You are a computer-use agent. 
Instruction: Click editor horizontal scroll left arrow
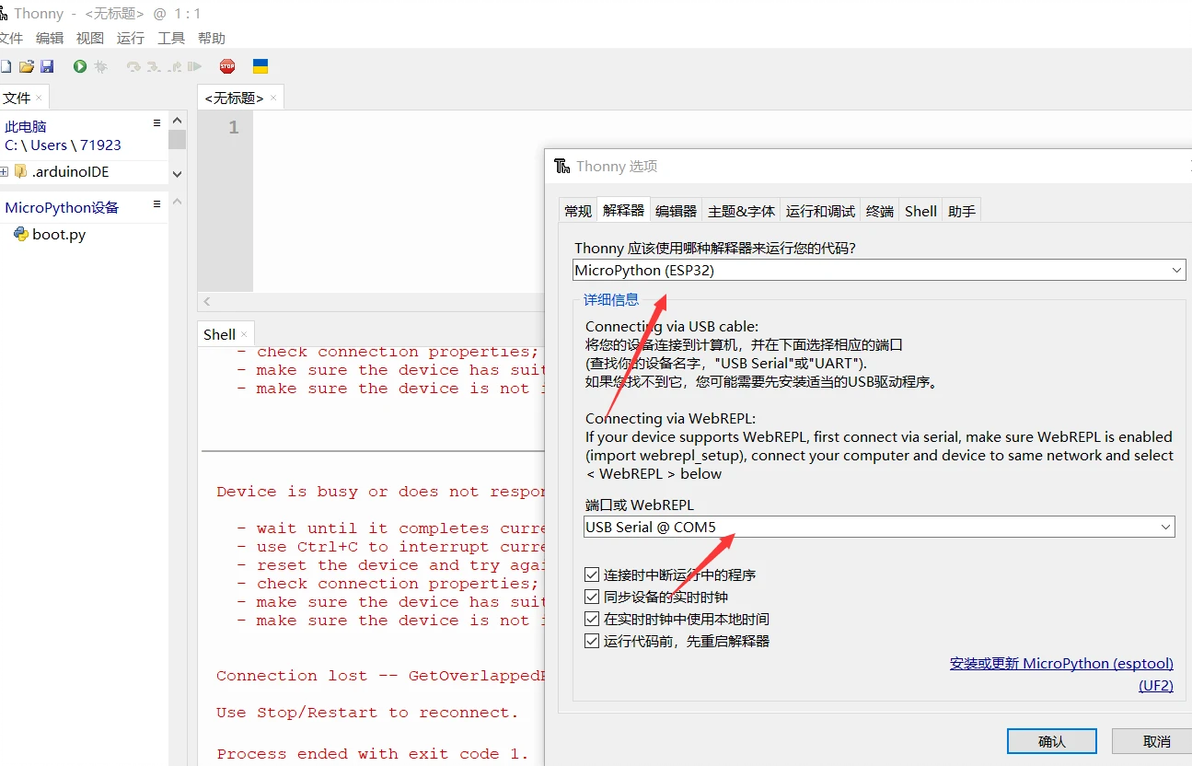tap(207, 302)
